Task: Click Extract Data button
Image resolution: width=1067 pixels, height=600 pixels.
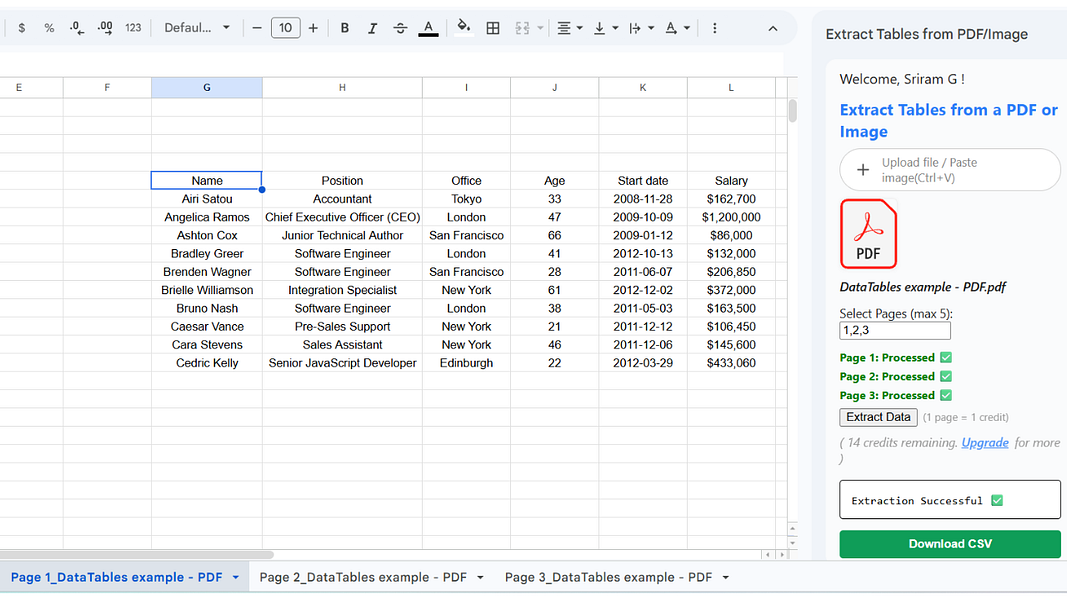Action: [x=878, y=417]
